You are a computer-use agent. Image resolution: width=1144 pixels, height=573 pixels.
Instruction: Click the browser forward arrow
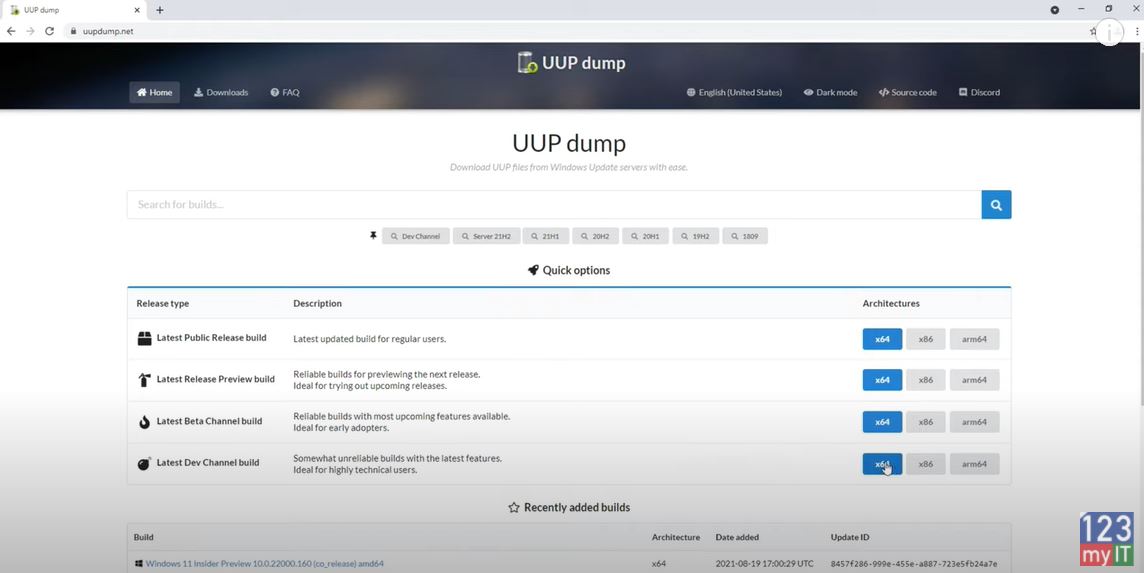30,31
